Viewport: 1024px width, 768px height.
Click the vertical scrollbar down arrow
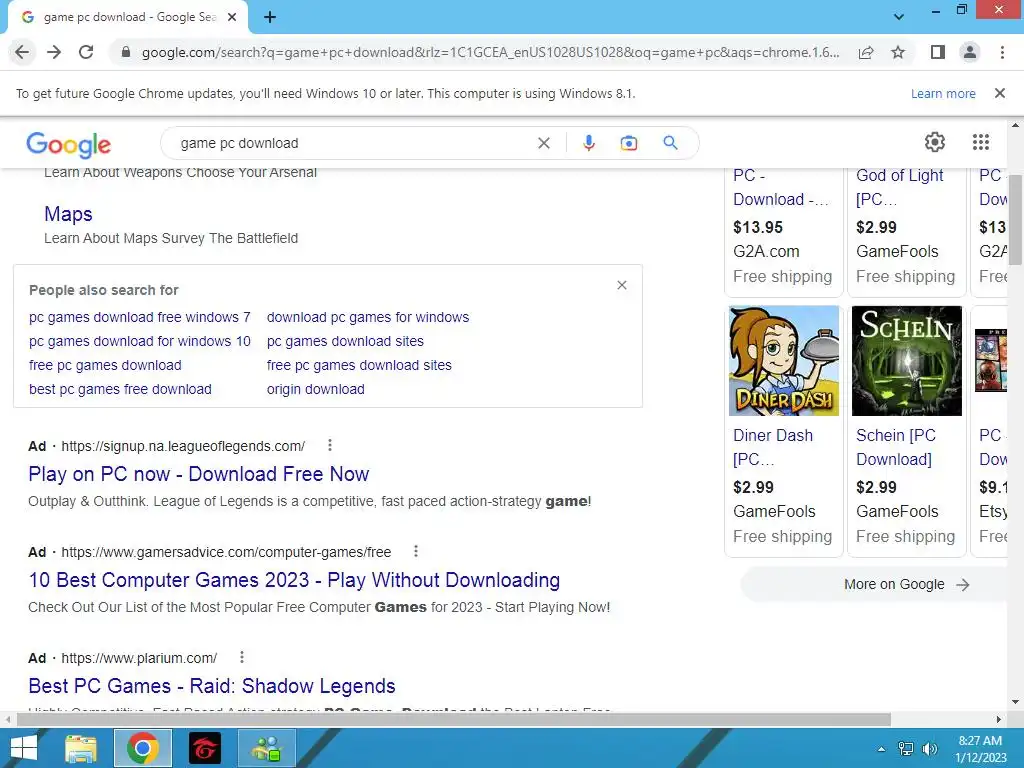(1015, 702)
